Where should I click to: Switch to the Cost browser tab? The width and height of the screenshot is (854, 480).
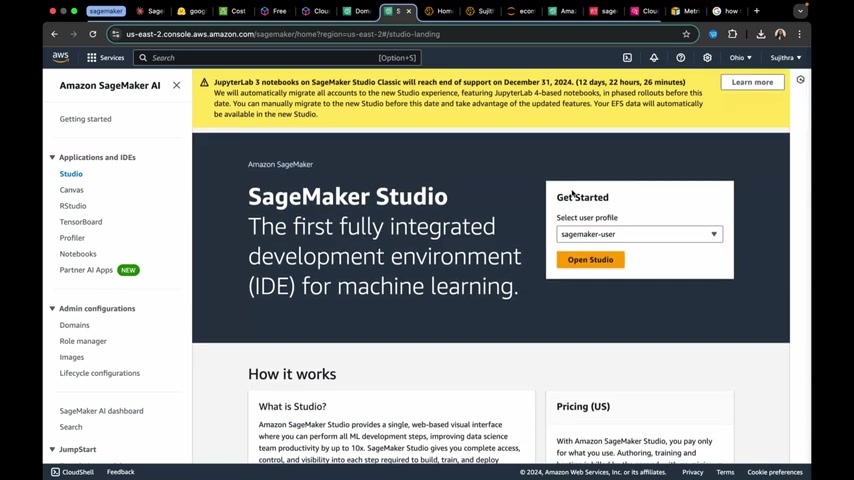pyautogui.click(x=233, y=11)
